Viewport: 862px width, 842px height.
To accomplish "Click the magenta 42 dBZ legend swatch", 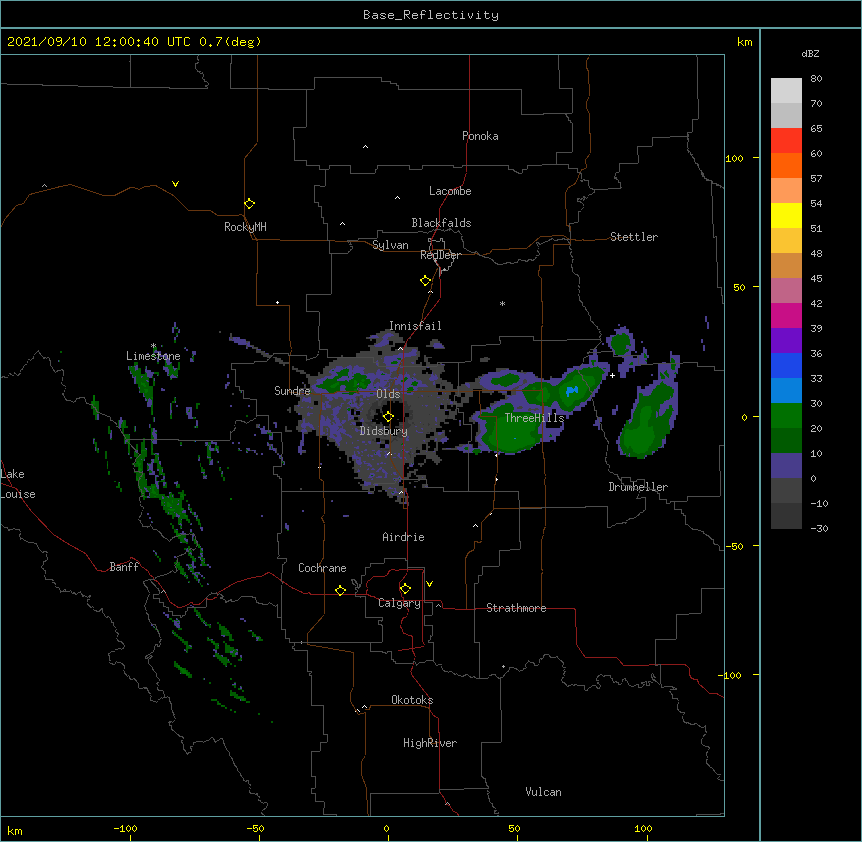I will pyautogui.click(x=786, y=315).
